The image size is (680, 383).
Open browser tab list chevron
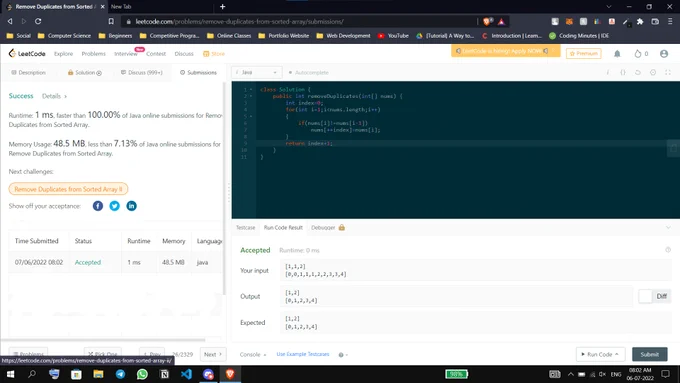609,7
